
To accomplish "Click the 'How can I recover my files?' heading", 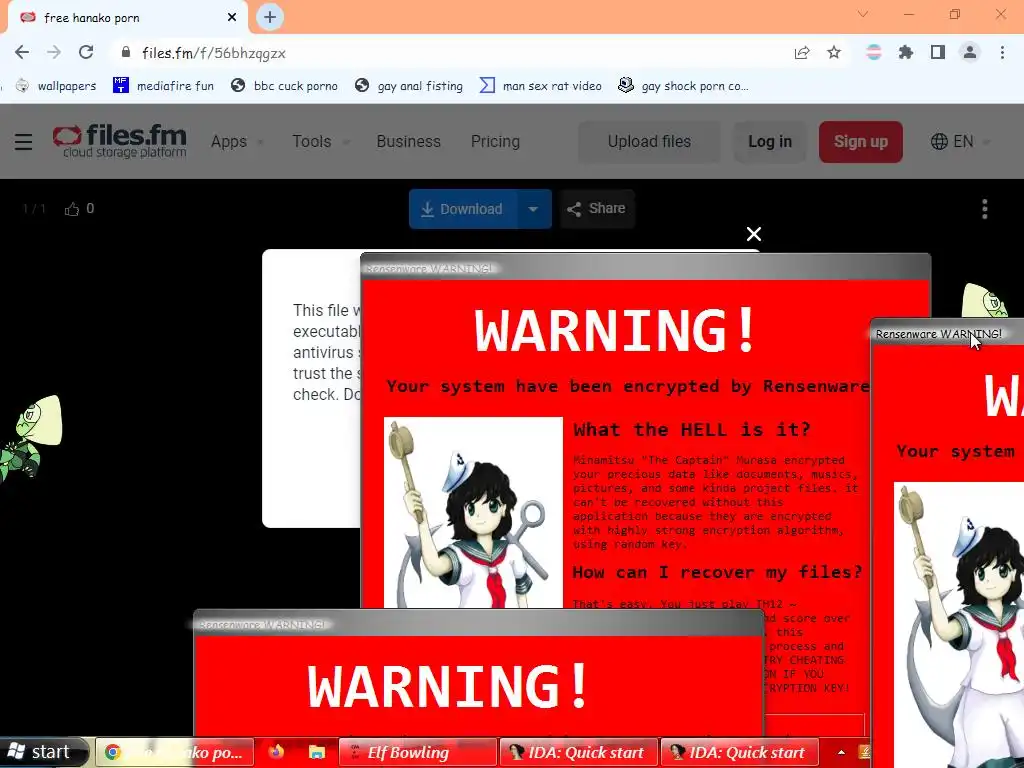I will [717, 572].
